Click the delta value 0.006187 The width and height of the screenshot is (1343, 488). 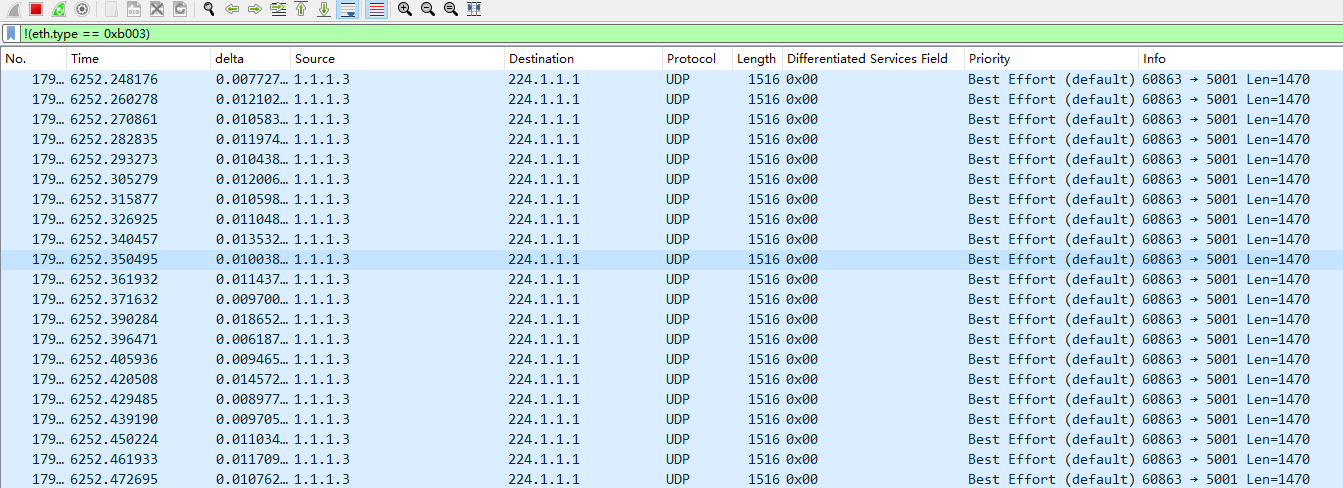click(x=252, y=339)
